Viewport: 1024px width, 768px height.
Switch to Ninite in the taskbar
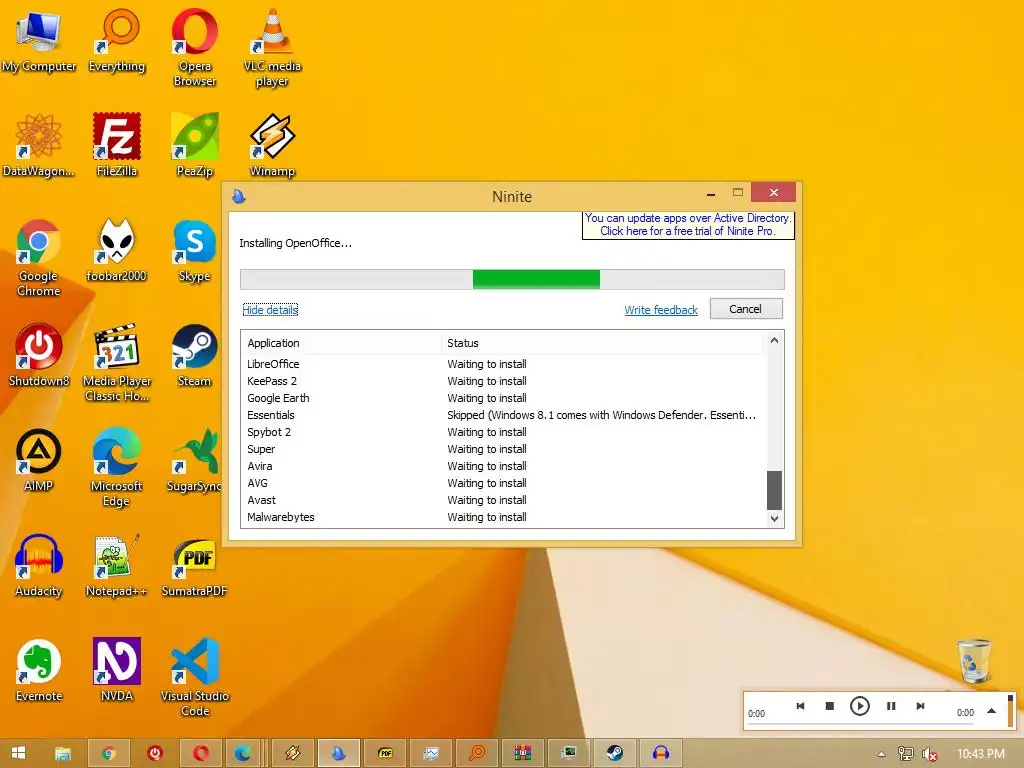pyautogui.click(x=338, y=753)
